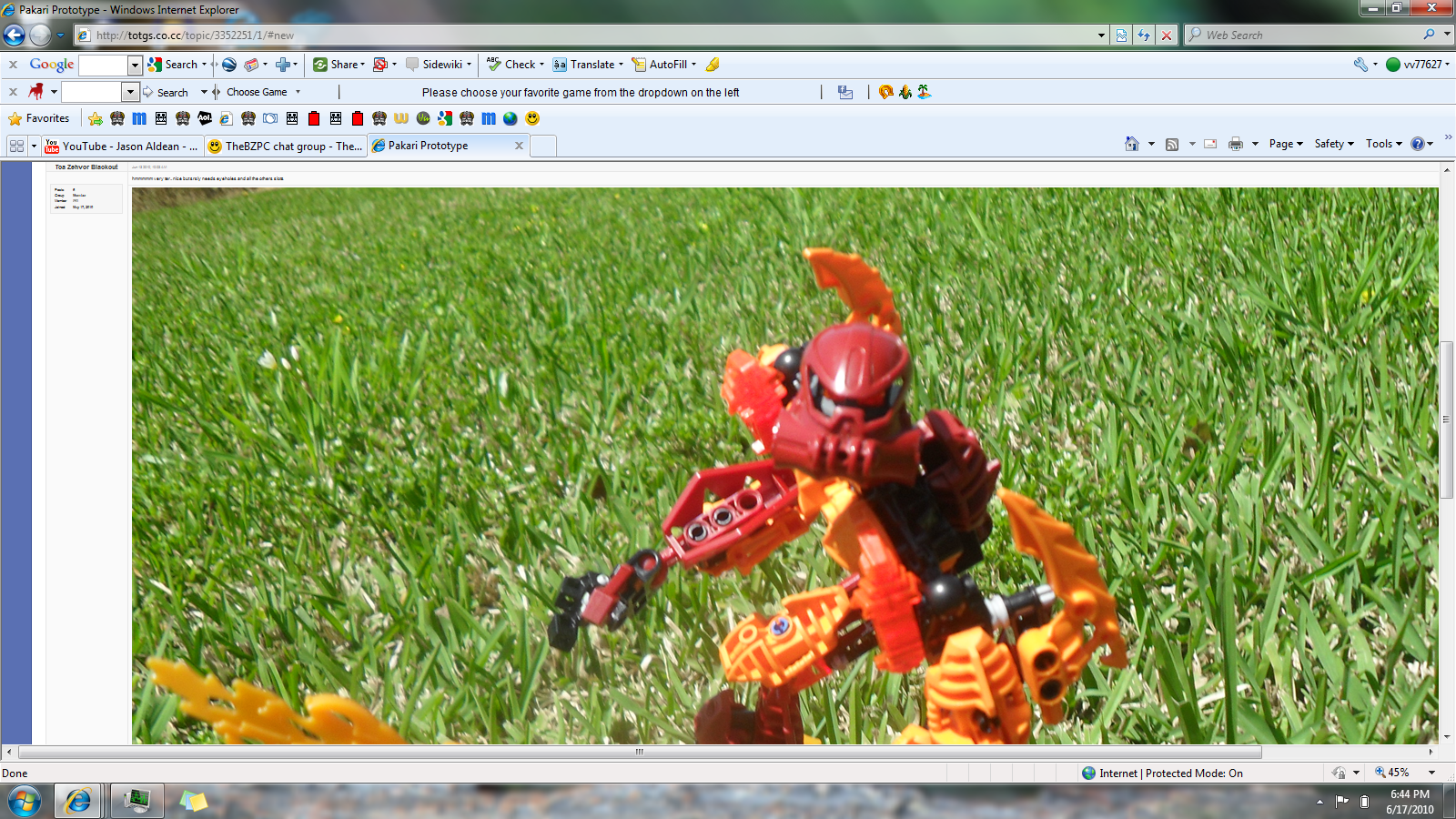1456x819 pixels.
Task: Switch to TheBZPC chat group tab
Action: pyautogui.click(x=285, y=146)
